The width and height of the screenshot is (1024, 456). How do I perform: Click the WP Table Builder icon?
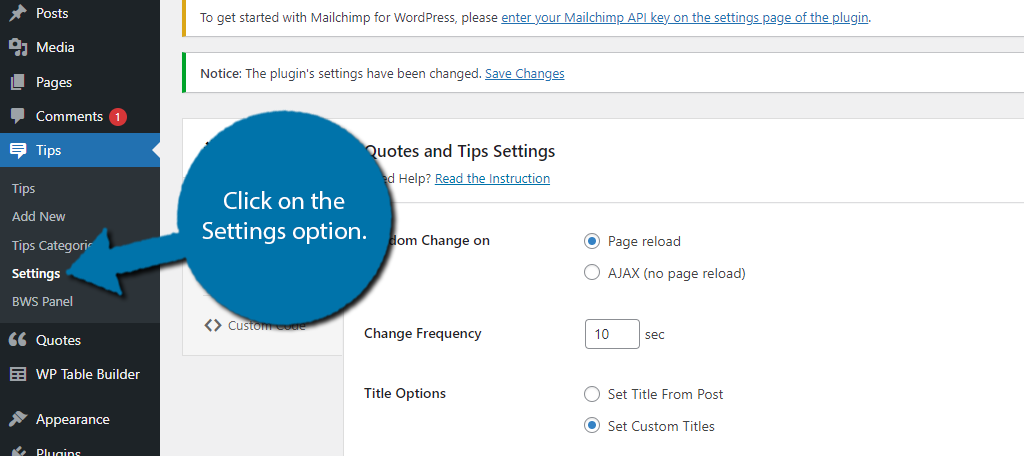tap(18, 374)
